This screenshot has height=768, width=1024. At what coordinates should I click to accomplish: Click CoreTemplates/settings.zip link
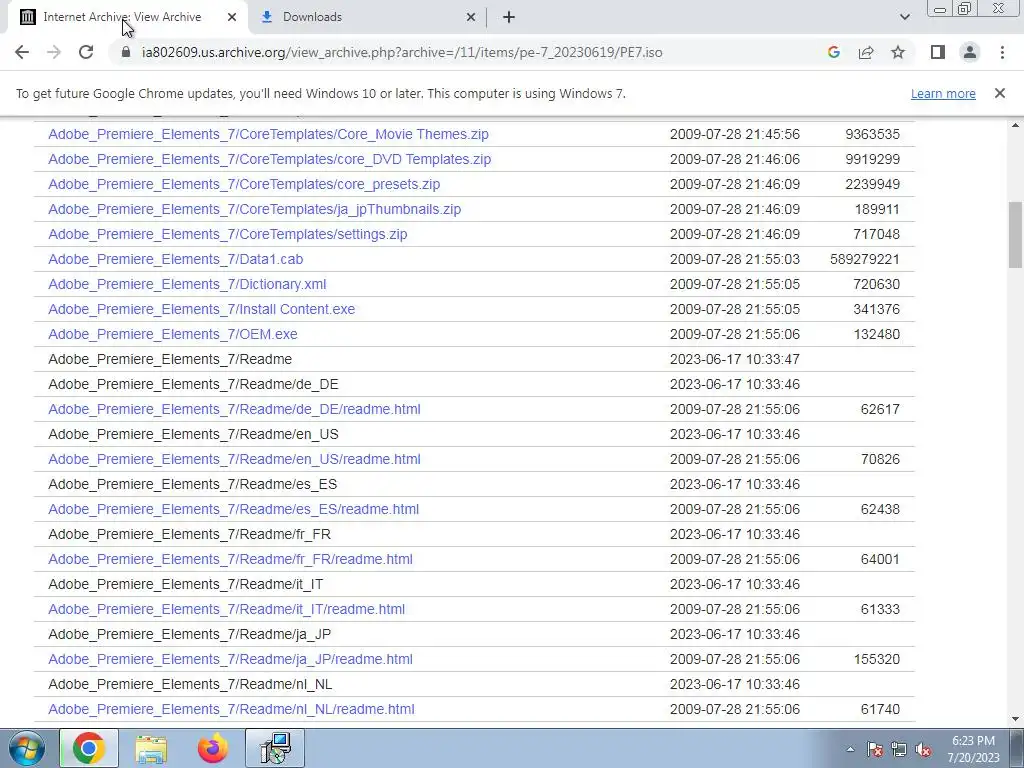pos(228,234)
